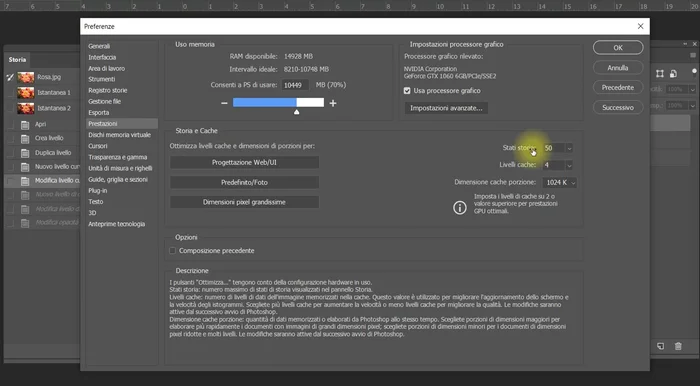Viewport: 700px width, 386px height.
Task: Click the lock all icon in Layers panel
Action: coord(673,74)
